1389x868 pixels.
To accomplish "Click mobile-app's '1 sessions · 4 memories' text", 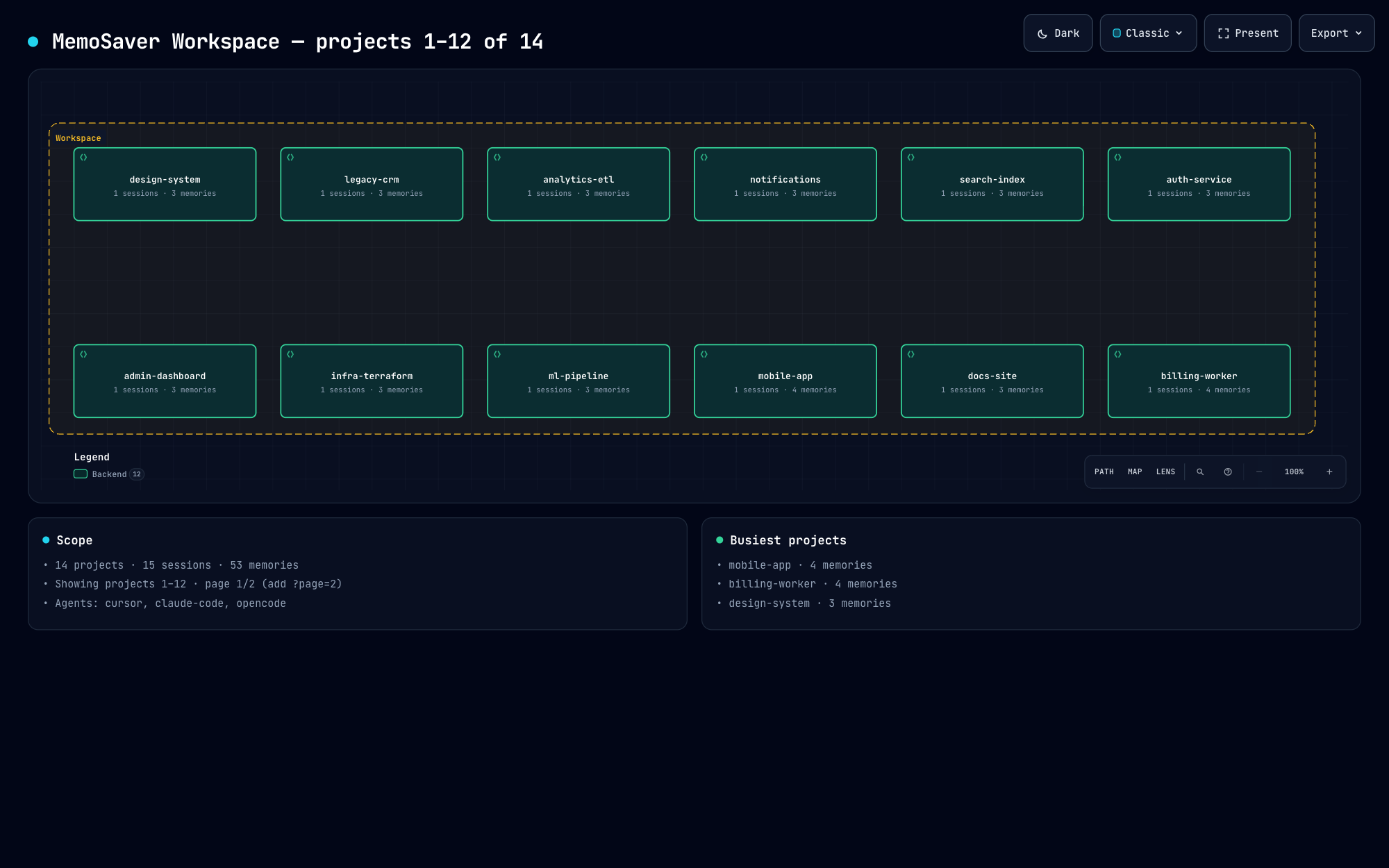I will [785, 390].
